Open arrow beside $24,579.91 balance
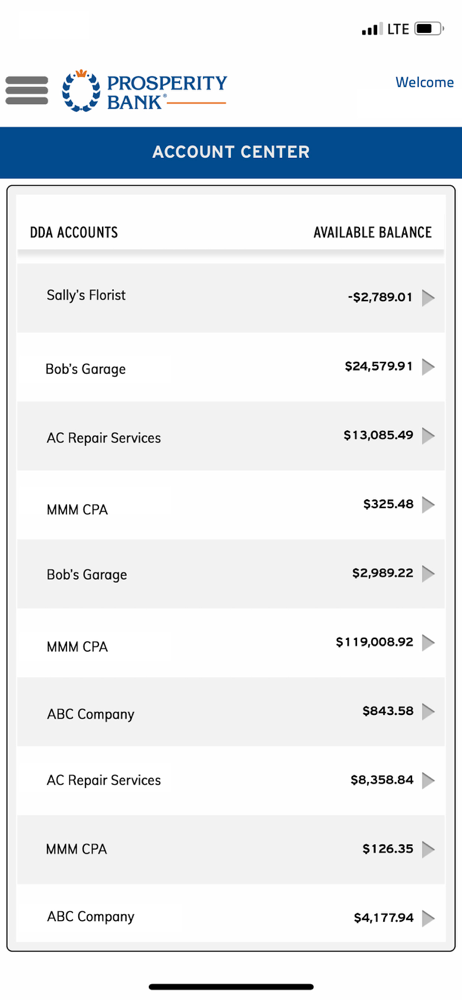 coord(429,367)
